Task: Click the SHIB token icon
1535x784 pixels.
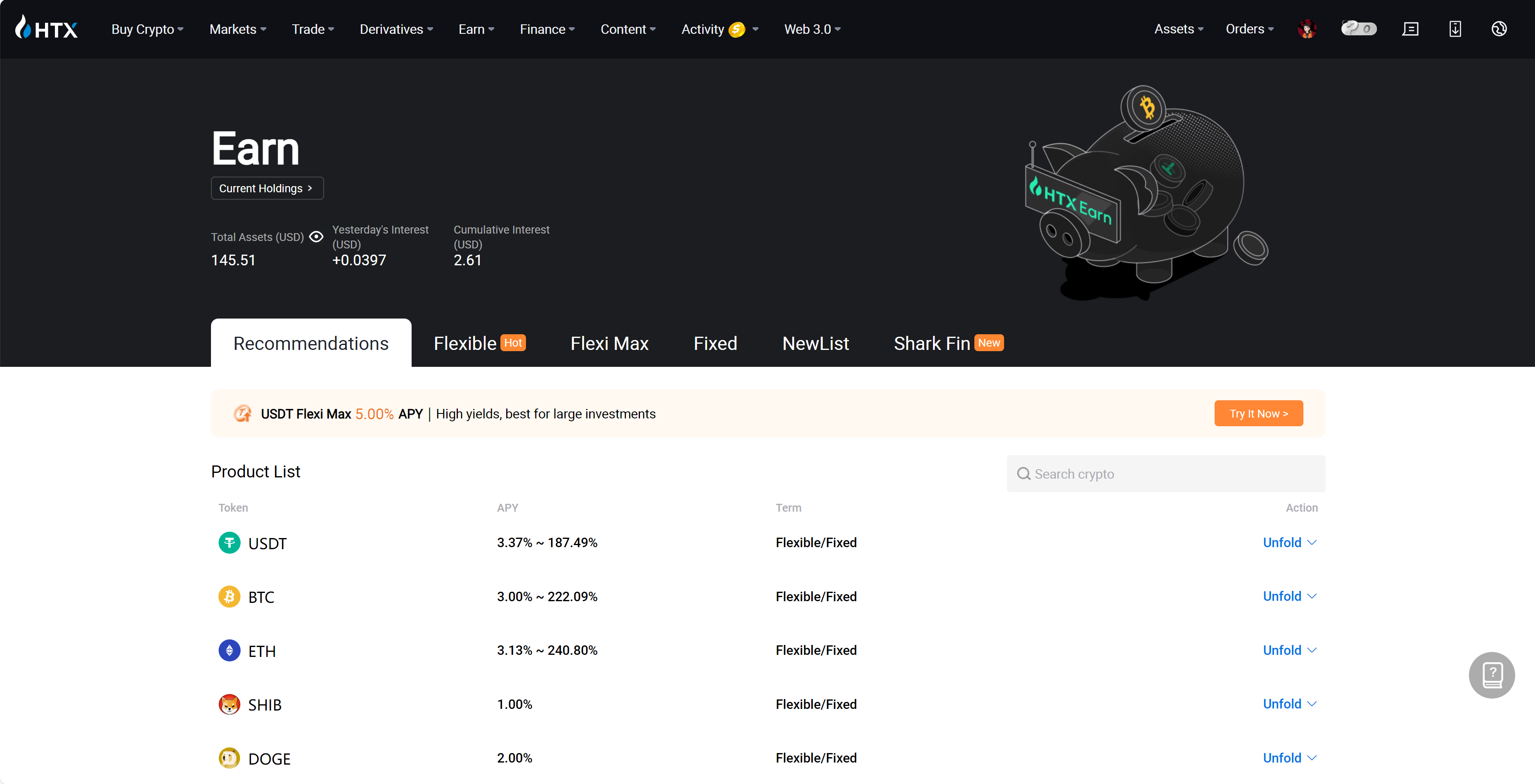Action: [x=229, y=704]
